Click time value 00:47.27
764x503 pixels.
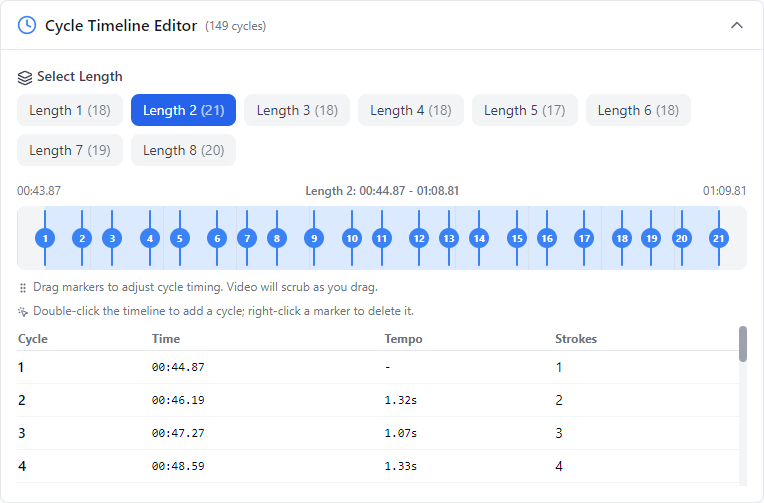[x=178, y=433]
